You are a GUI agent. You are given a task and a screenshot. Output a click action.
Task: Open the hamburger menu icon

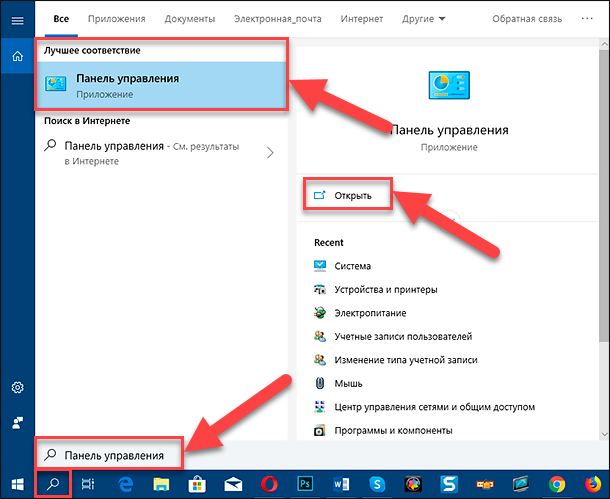(18, 20)
